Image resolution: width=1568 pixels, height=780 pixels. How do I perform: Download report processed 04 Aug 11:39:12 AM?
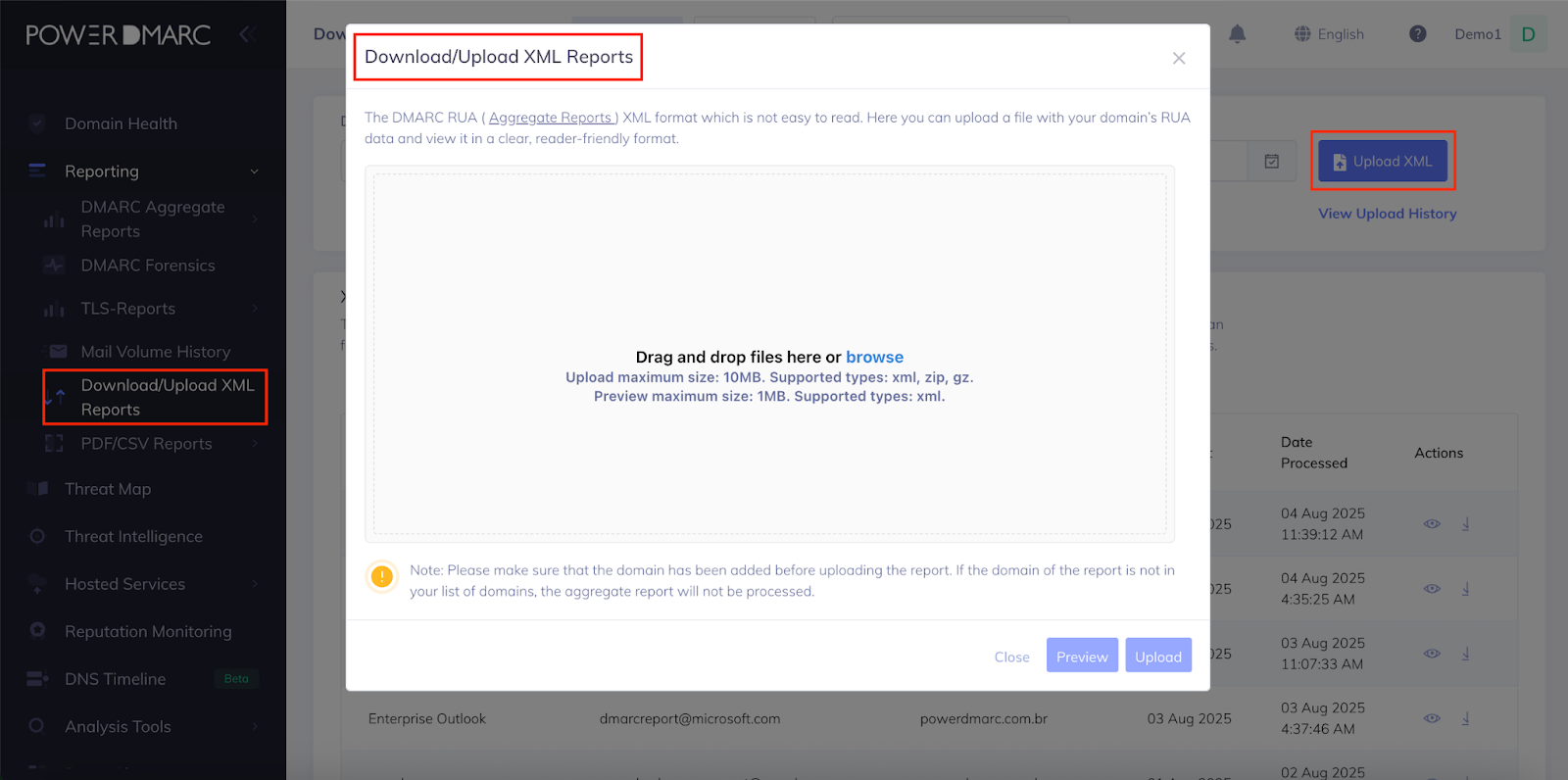(x=1466, y=523)
